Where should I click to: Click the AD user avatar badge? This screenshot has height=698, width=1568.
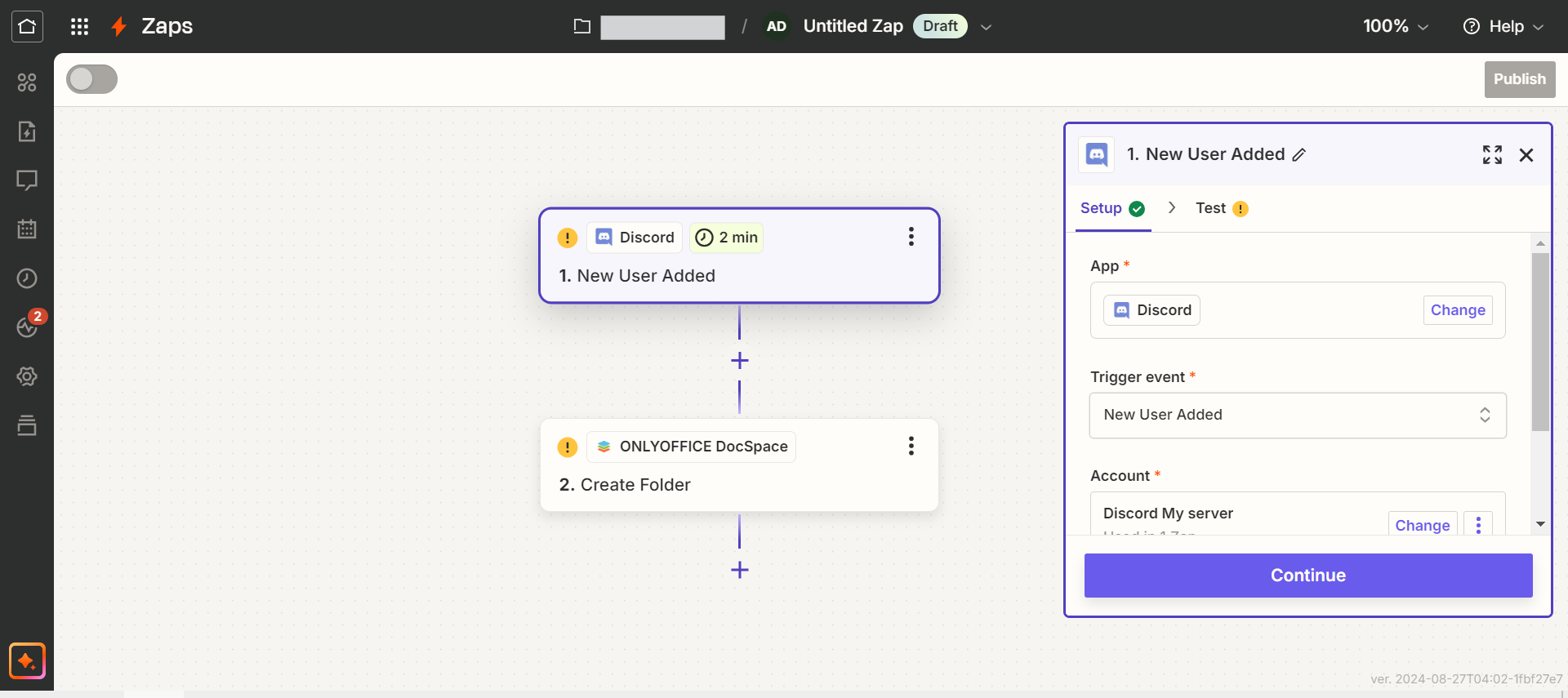[x=776, y=26]
